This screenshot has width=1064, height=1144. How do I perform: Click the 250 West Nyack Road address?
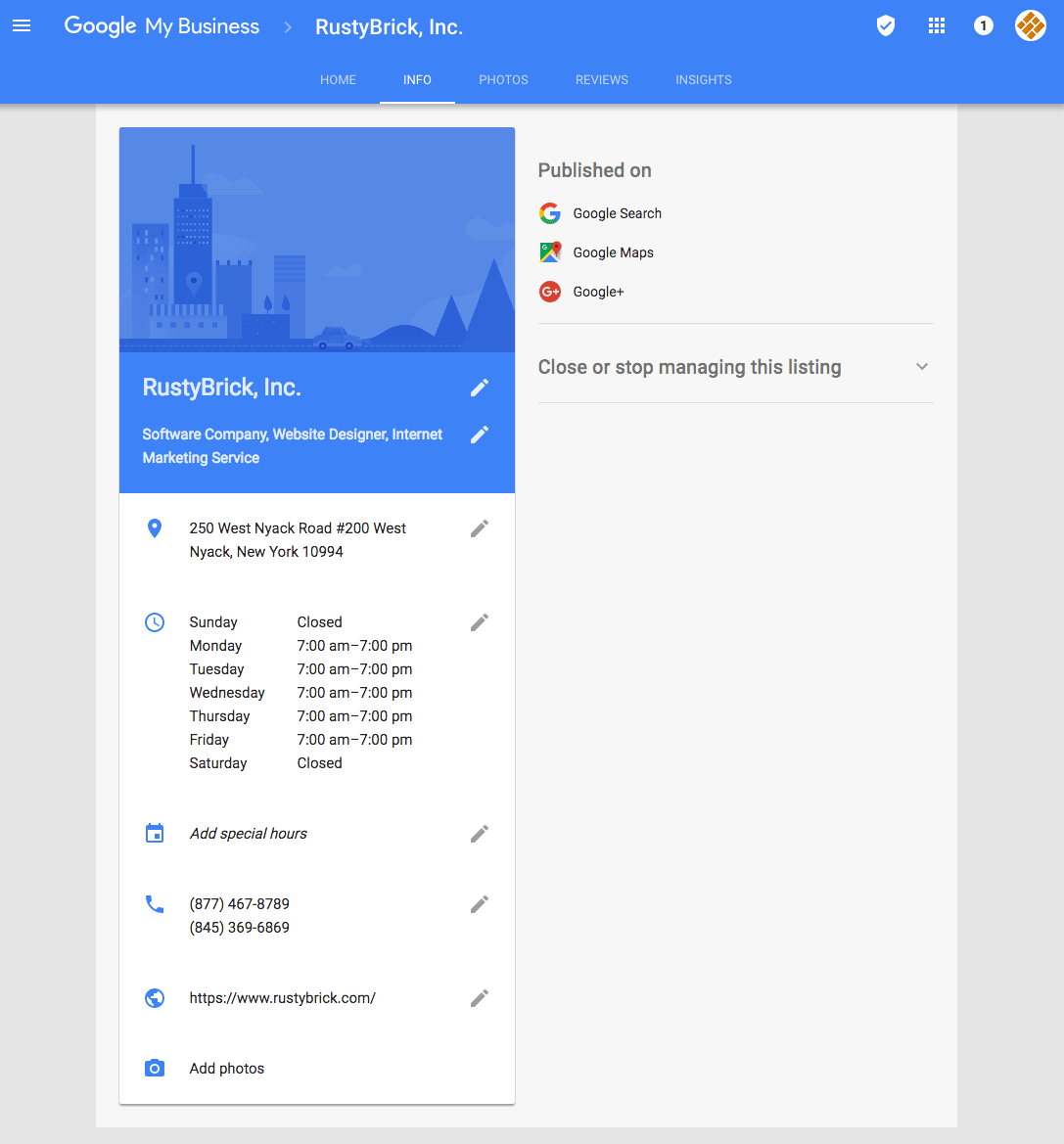(x=298, y=540)
